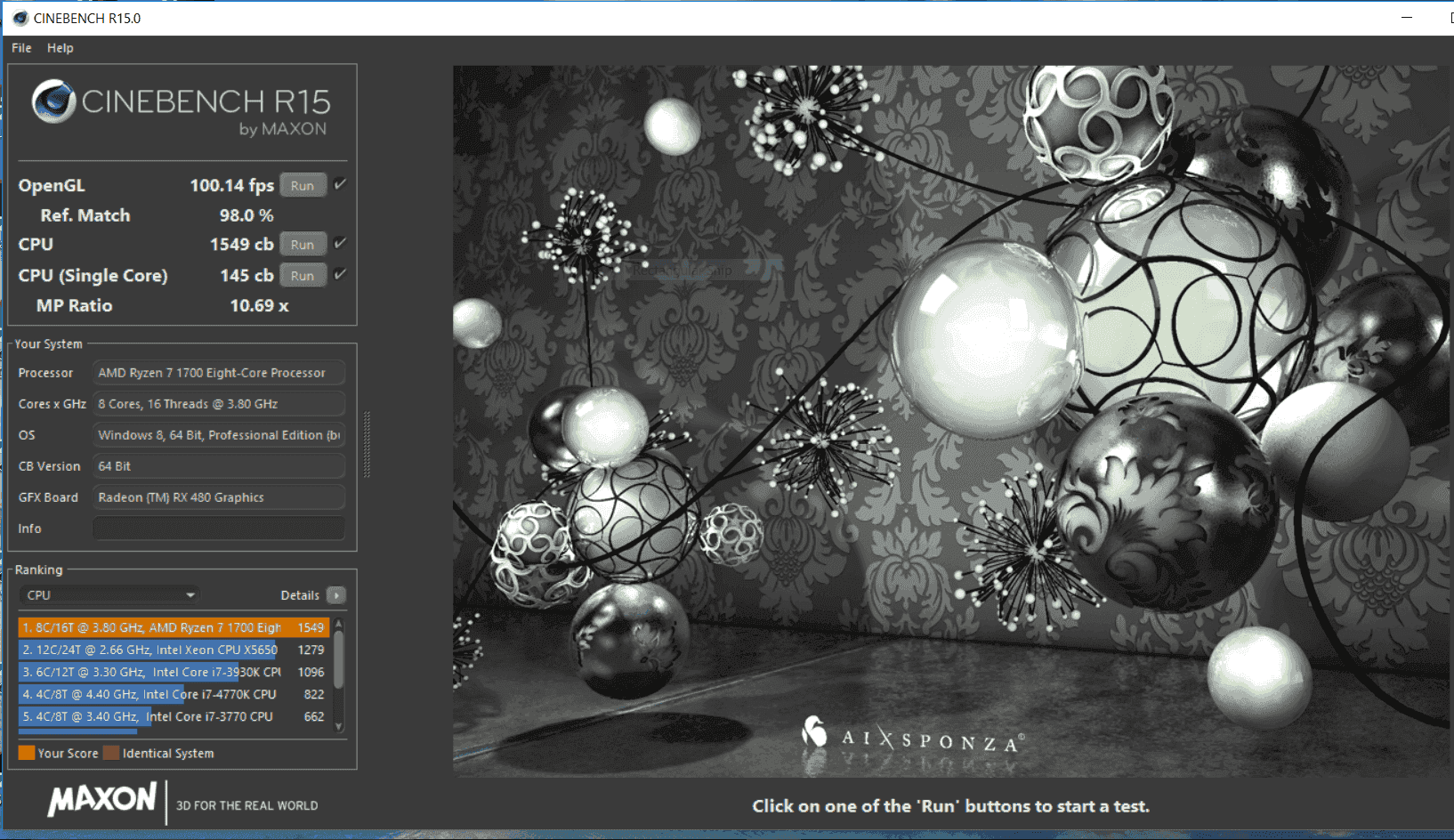Viewport: 1454px width, 840px height.
Task: Click the MAXON logo at bottom left
Action: coord(102,799)
